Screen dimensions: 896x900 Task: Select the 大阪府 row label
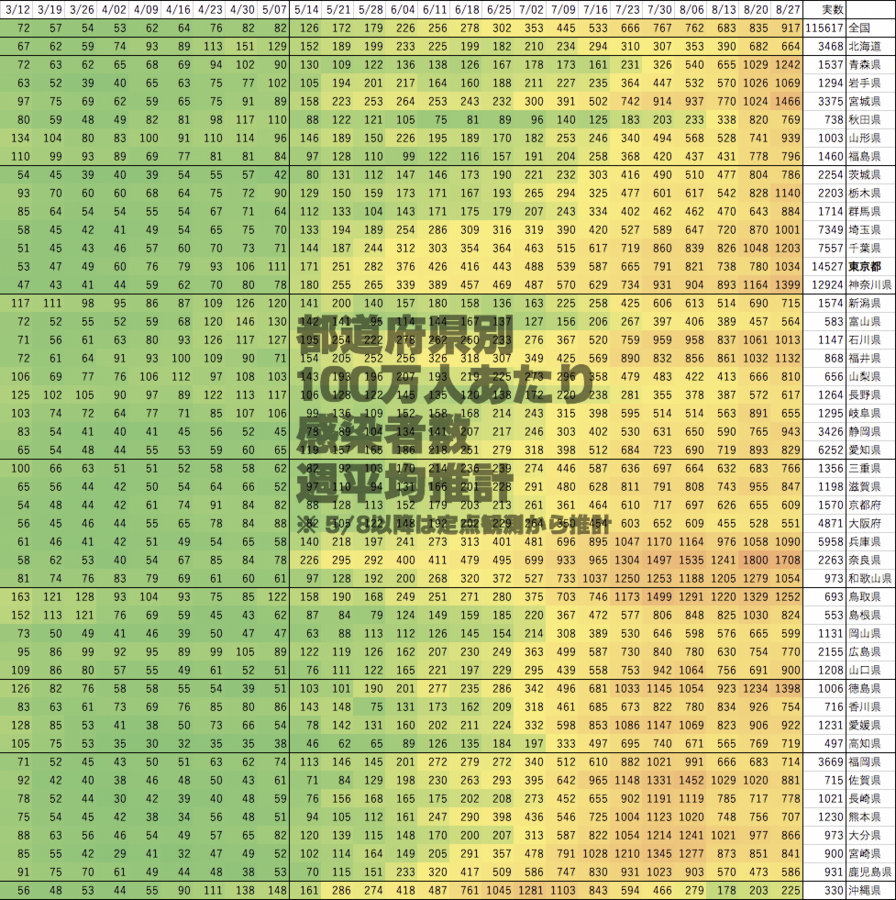pyautogui.click(x=864, y=523)
